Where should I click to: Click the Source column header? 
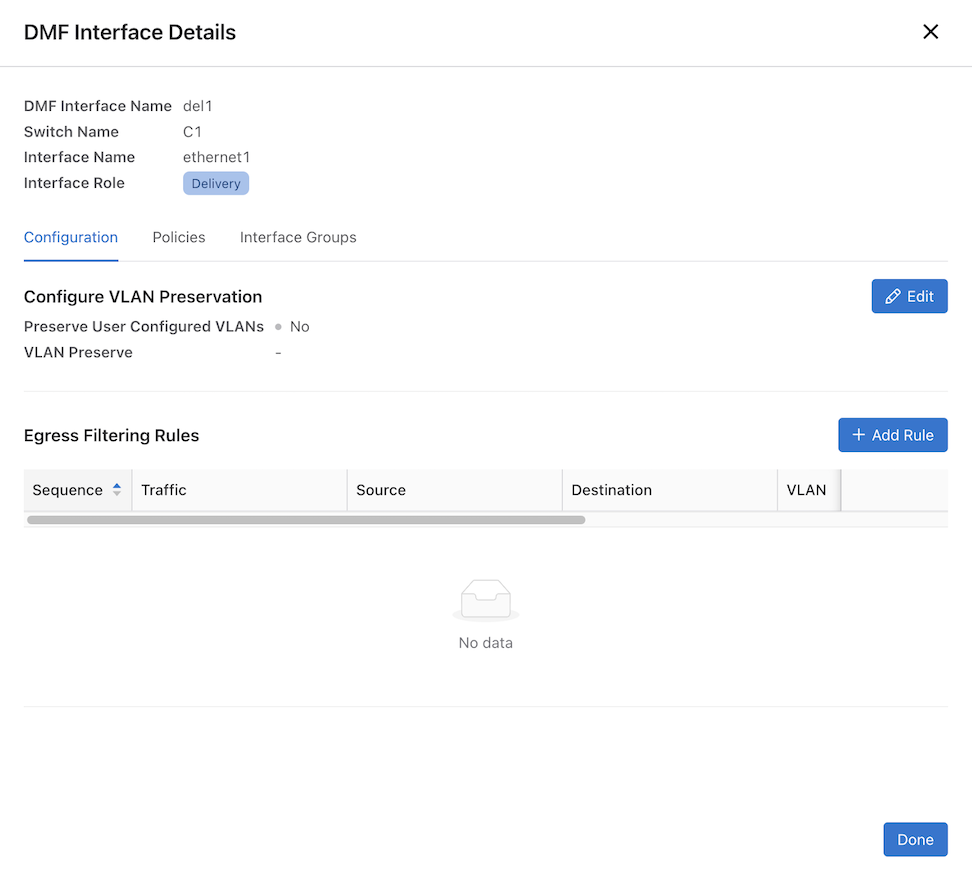[381, 490]
